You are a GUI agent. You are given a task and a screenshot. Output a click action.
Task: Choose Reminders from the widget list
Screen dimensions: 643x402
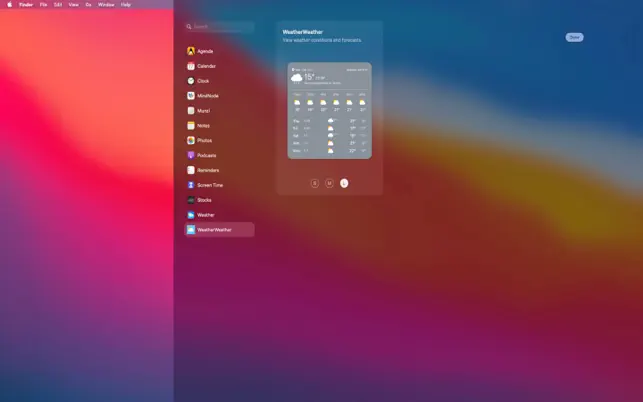click(208, 170)
